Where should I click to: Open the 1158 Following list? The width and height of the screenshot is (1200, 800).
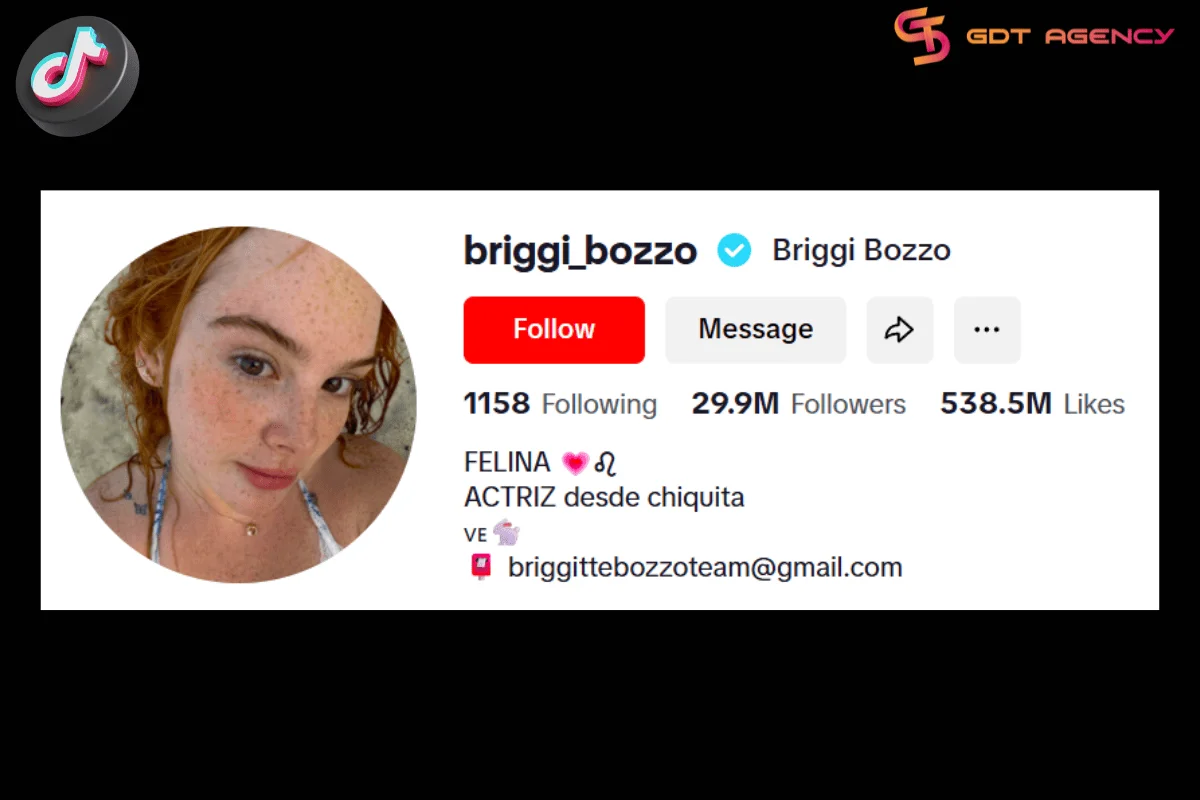tap(560, 404)
